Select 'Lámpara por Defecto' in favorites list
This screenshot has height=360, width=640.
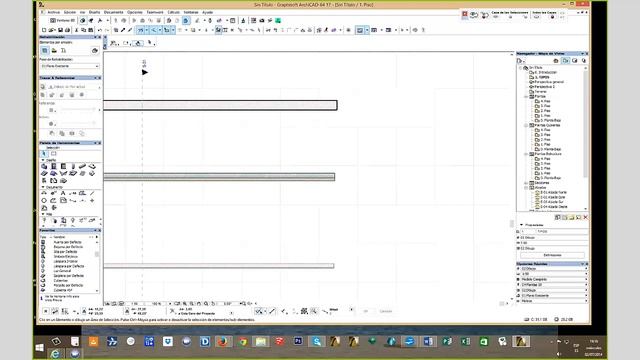coord(69,266)
